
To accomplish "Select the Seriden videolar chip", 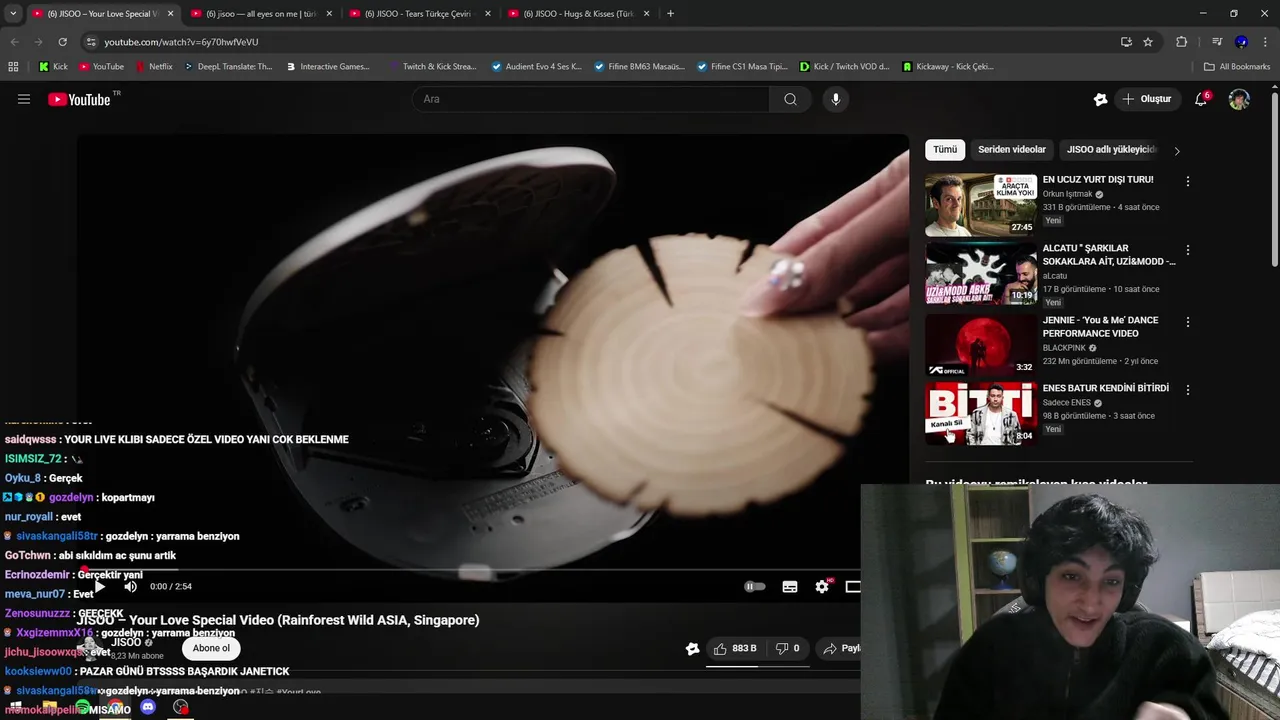I will 1012,150.
